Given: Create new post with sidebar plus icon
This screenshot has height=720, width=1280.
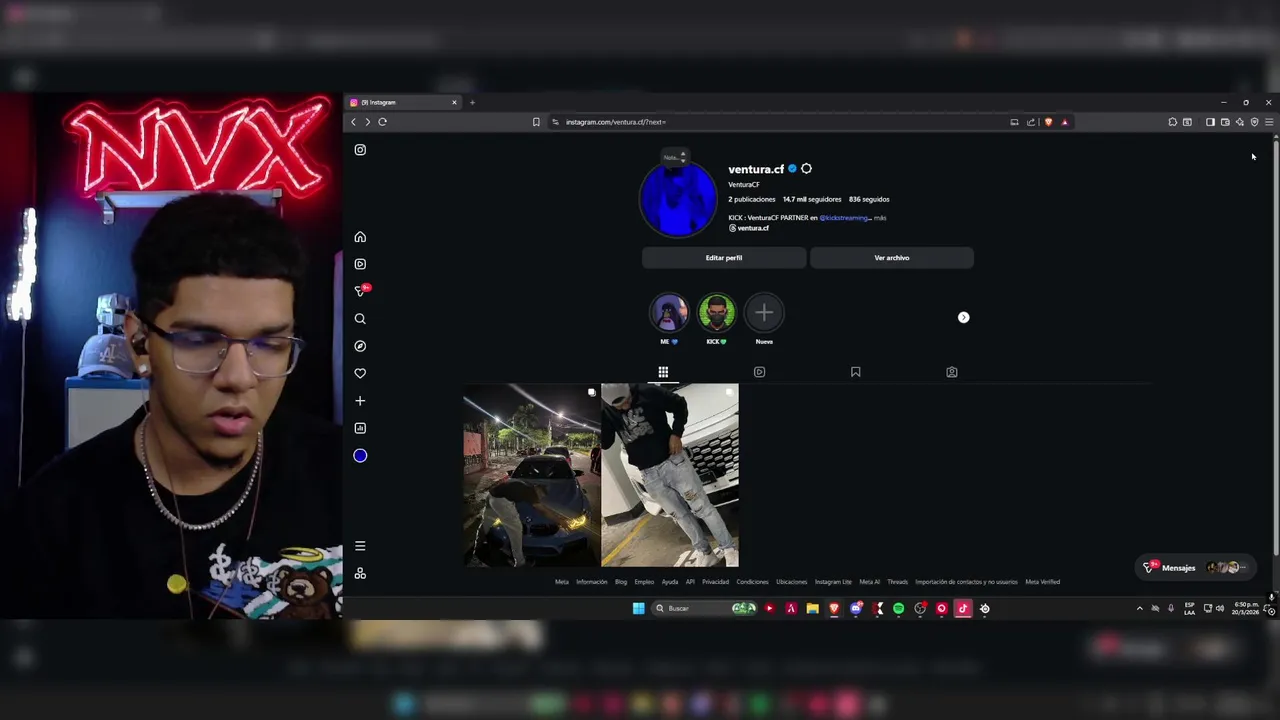Looking at the screenshot, I should (360, 401).
